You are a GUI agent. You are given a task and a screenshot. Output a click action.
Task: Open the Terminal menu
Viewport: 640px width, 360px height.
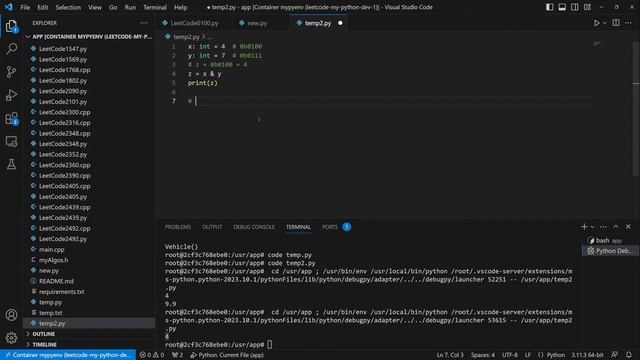pyautogui.click(x=155, y=7)
